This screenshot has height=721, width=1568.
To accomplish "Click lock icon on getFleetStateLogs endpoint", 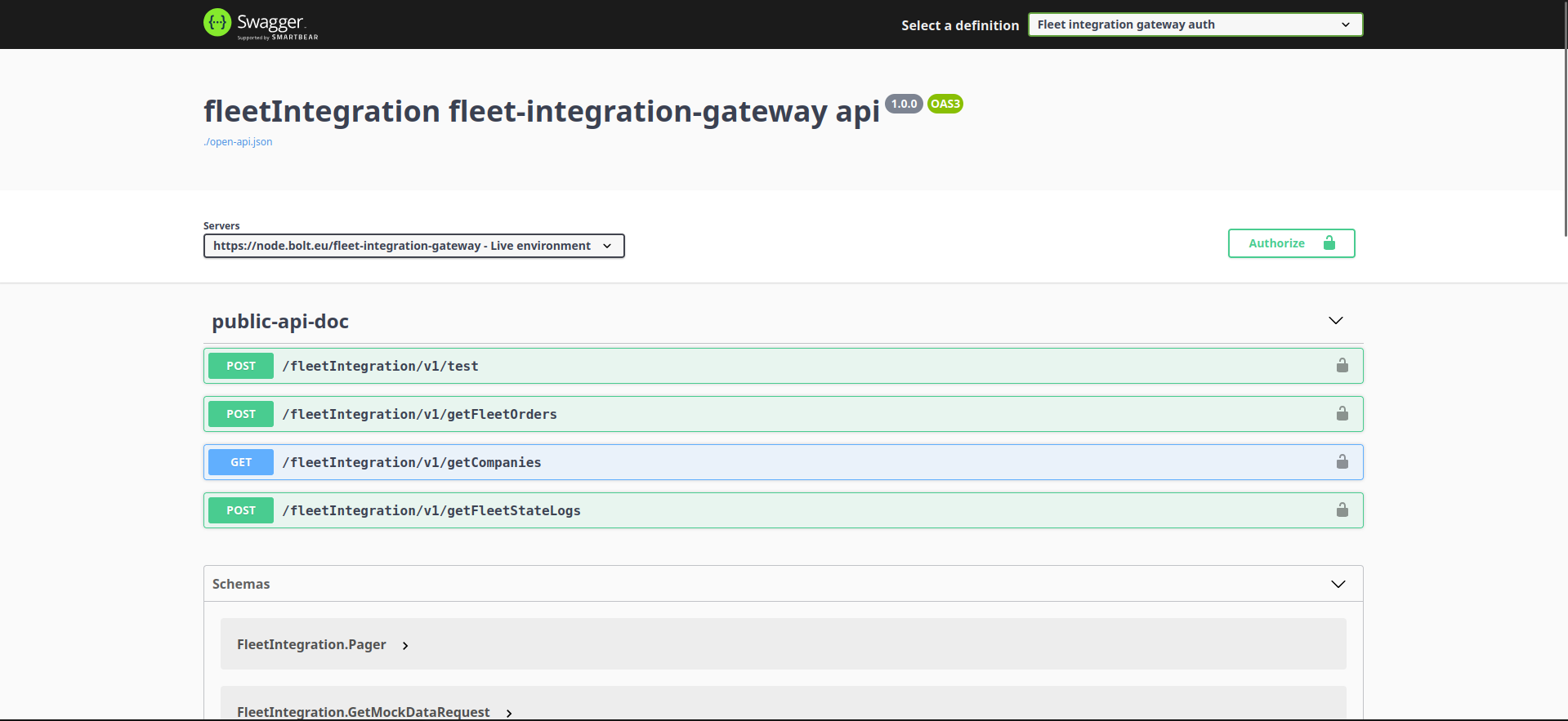I will 1342,510.
